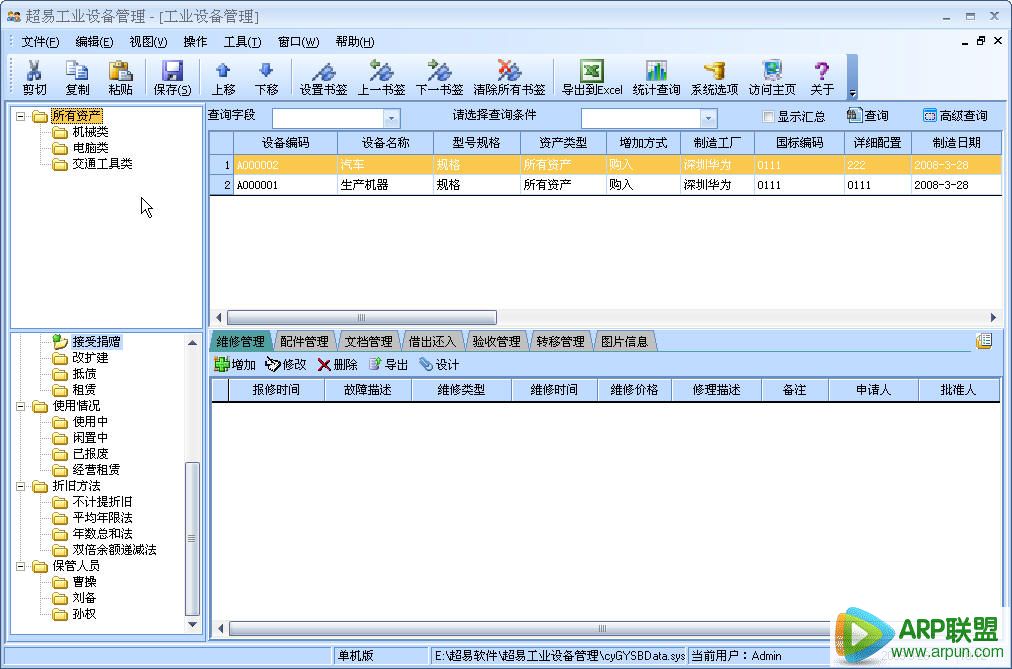Paste content with 粘贴 toolbar icon
The image size is (1012, 669).
click(x=119, y=76)
